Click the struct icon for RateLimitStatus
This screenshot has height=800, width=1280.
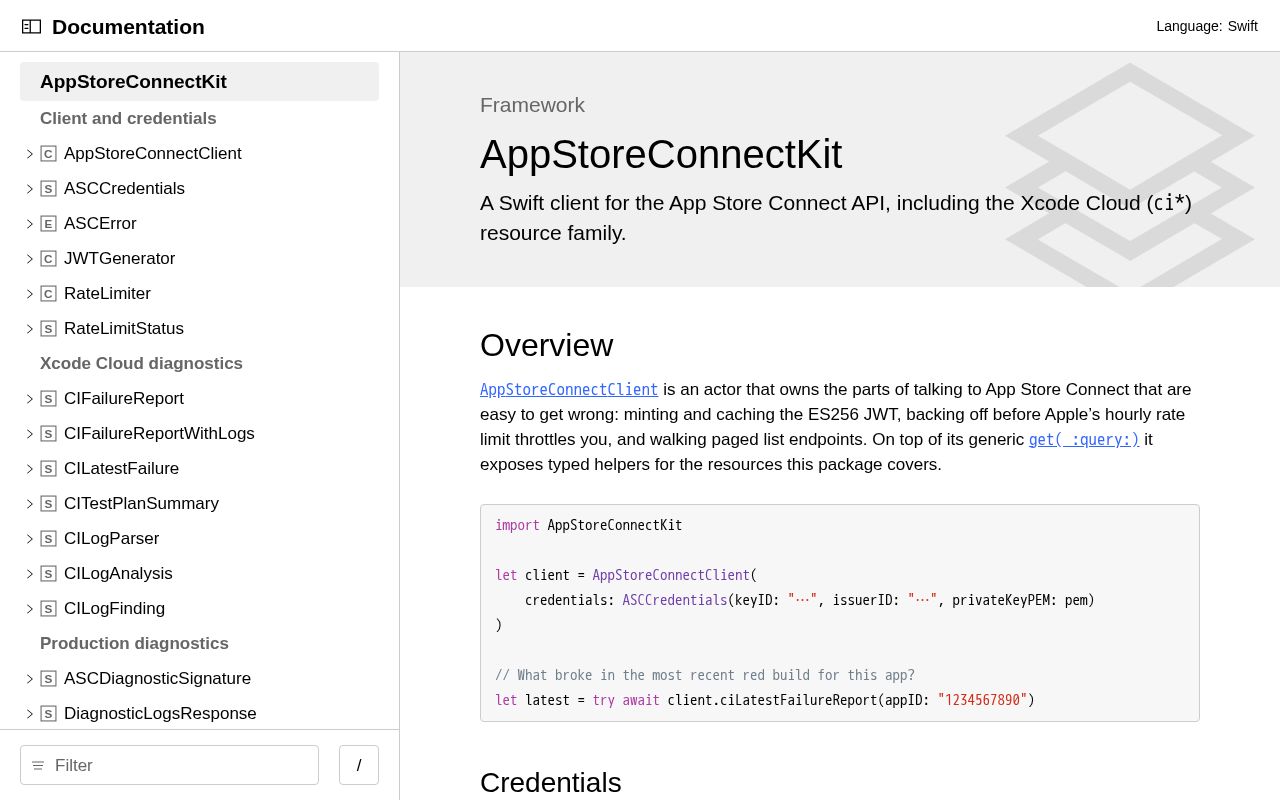[x=48, y=329]
